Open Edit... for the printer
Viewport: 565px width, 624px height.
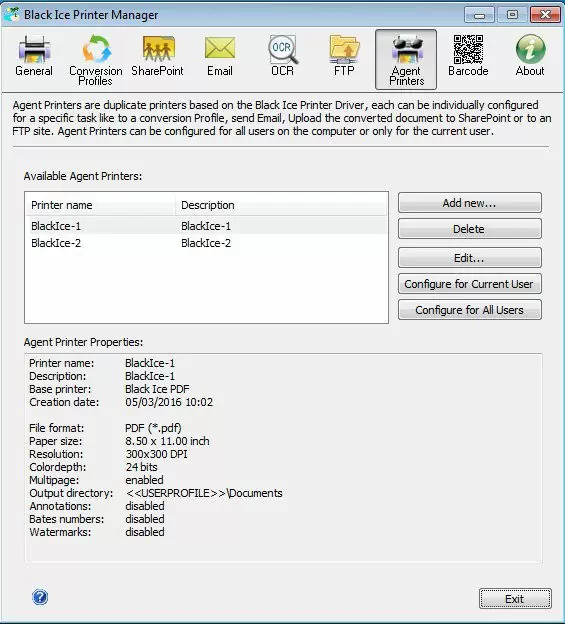click(x=470, y=258)
